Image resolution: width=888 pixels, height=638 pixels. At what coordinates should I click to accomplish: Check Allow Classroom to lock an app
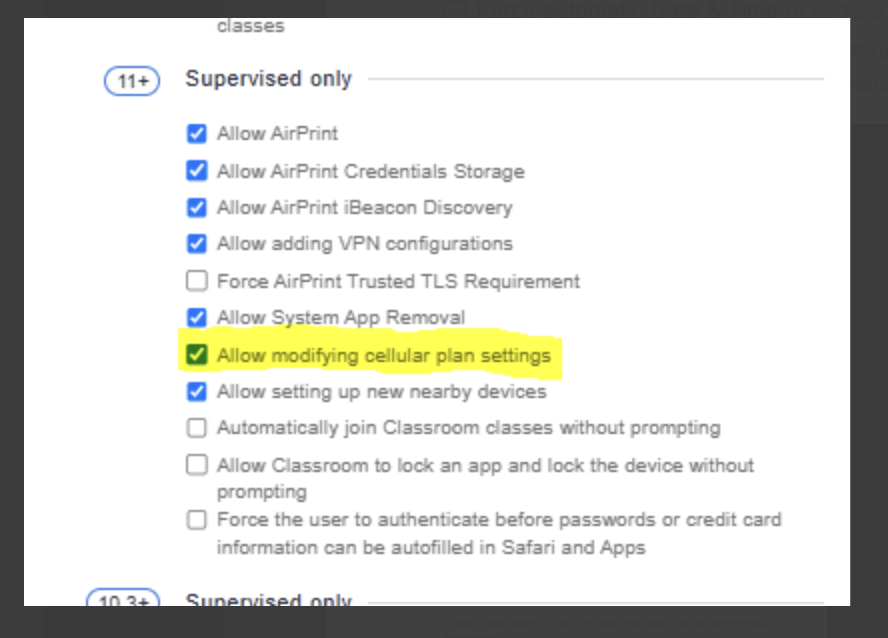coord(196,465)
